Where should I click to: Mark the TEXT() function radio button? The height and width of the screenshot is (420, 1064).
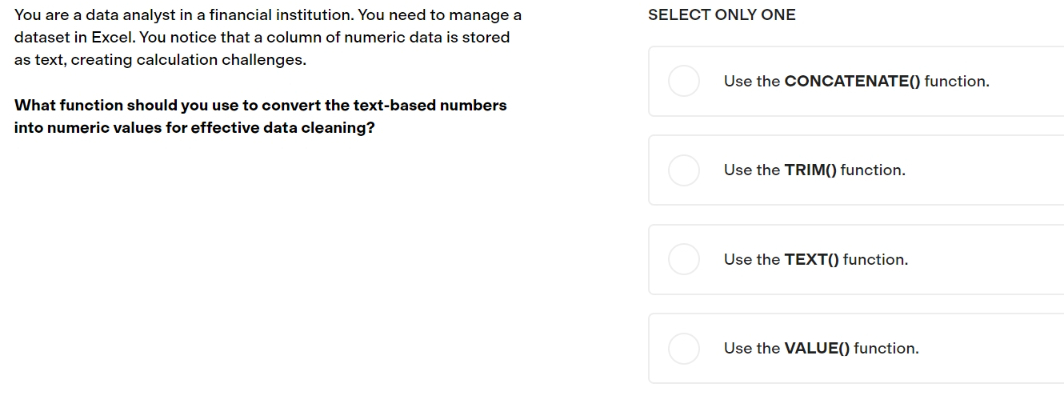click(x=684, y=260)
